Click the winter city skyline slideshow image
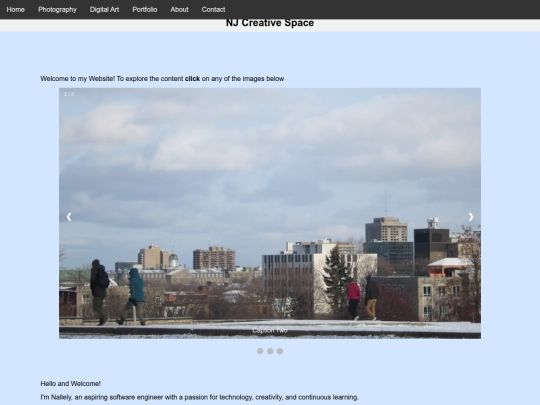 (x=270, y=213)
